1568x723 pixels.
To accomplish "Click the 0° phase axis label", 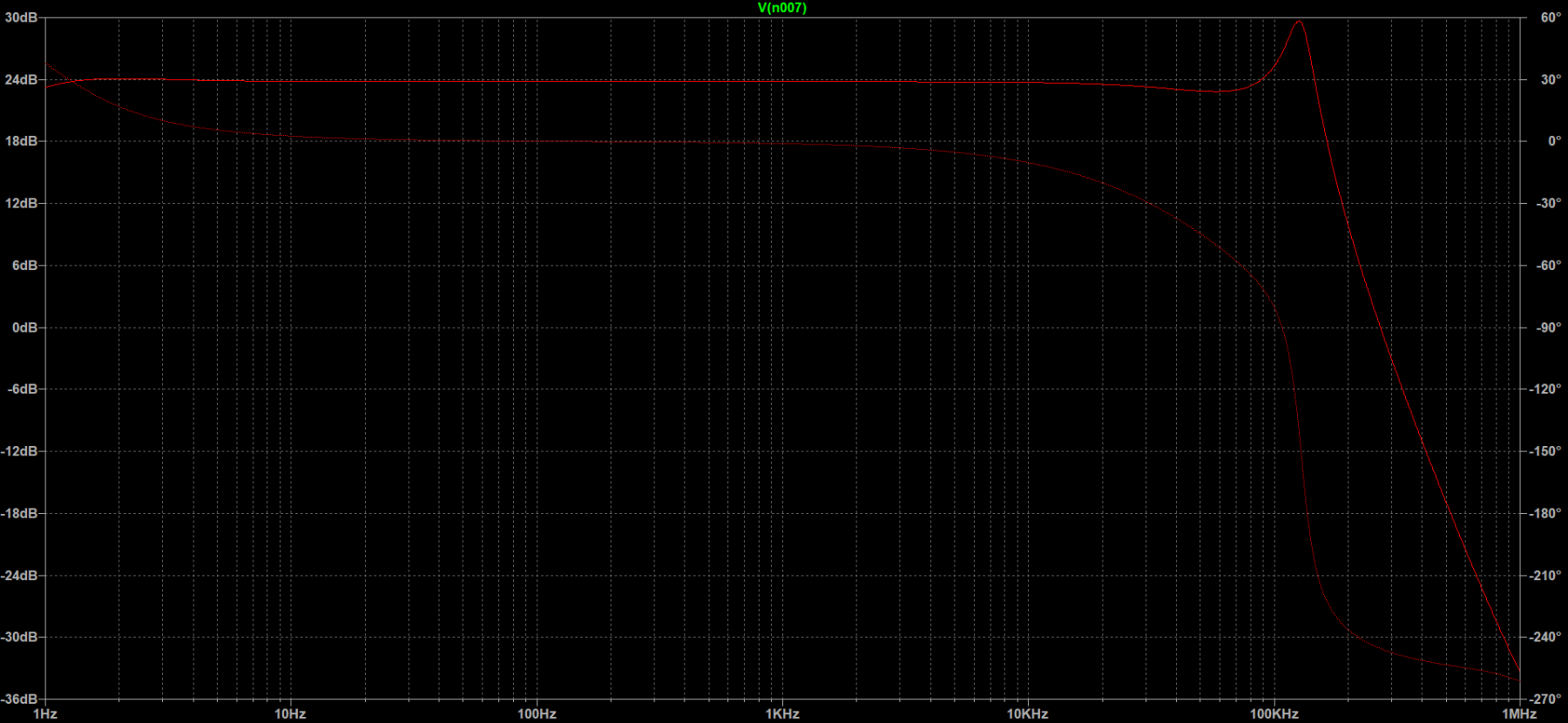I will (x=1554, y=141).
